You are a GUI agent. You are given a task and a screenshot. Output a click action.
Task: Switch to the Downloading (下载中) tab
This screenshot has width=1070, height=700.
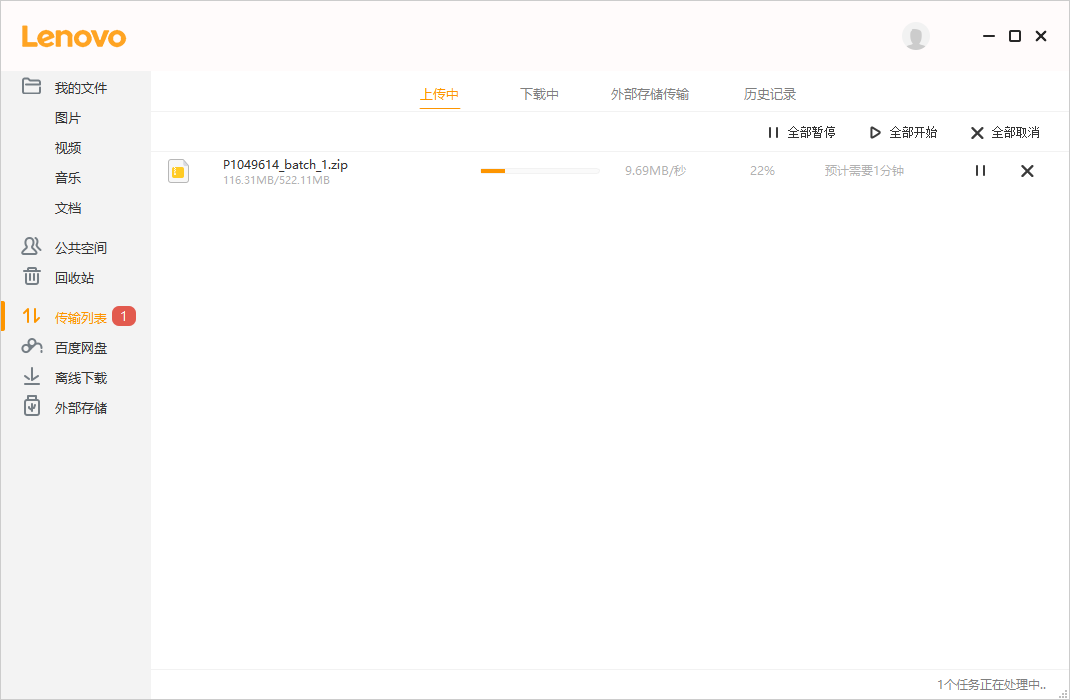pyautogui.click(x=539, y=94)
